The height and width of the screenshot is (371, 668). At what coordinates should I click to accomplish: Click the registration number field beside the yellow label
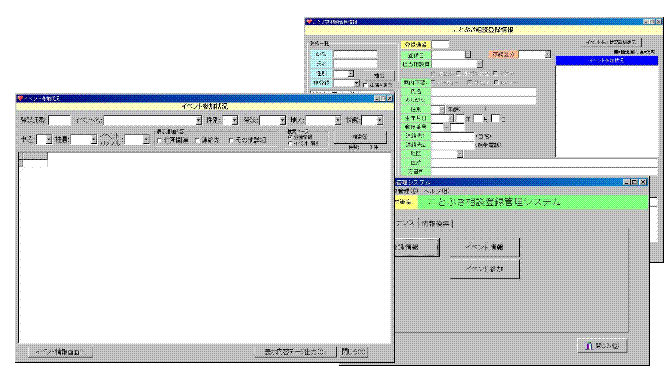point(441,44)
